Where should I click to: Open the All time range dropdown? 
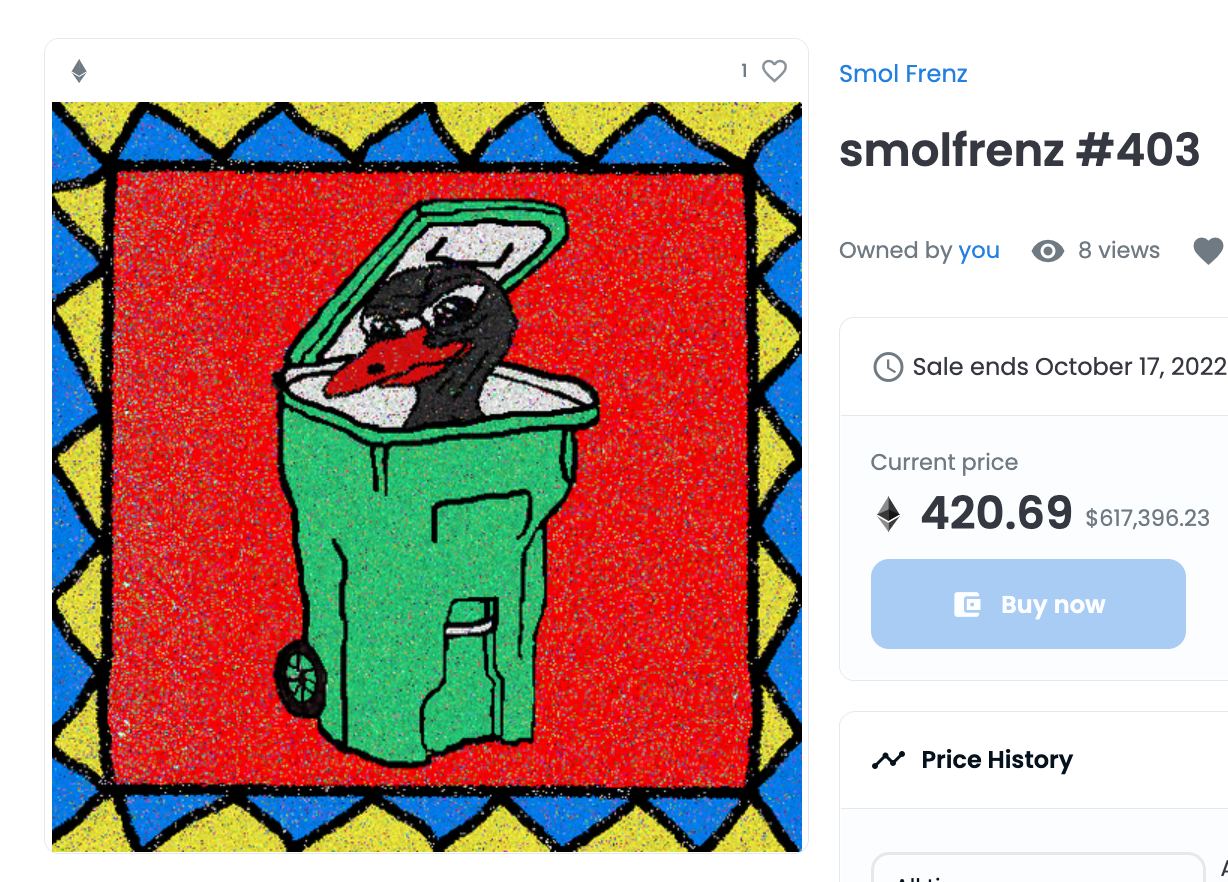click(1038, 867)
